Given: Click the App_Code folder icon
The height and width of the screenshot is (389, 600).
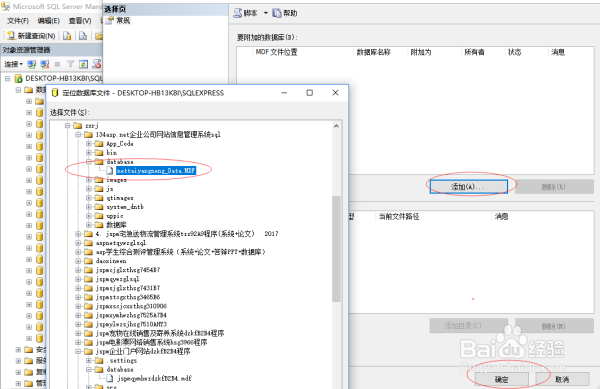Looking at the screenshot, I should click(x=99, y=143).
